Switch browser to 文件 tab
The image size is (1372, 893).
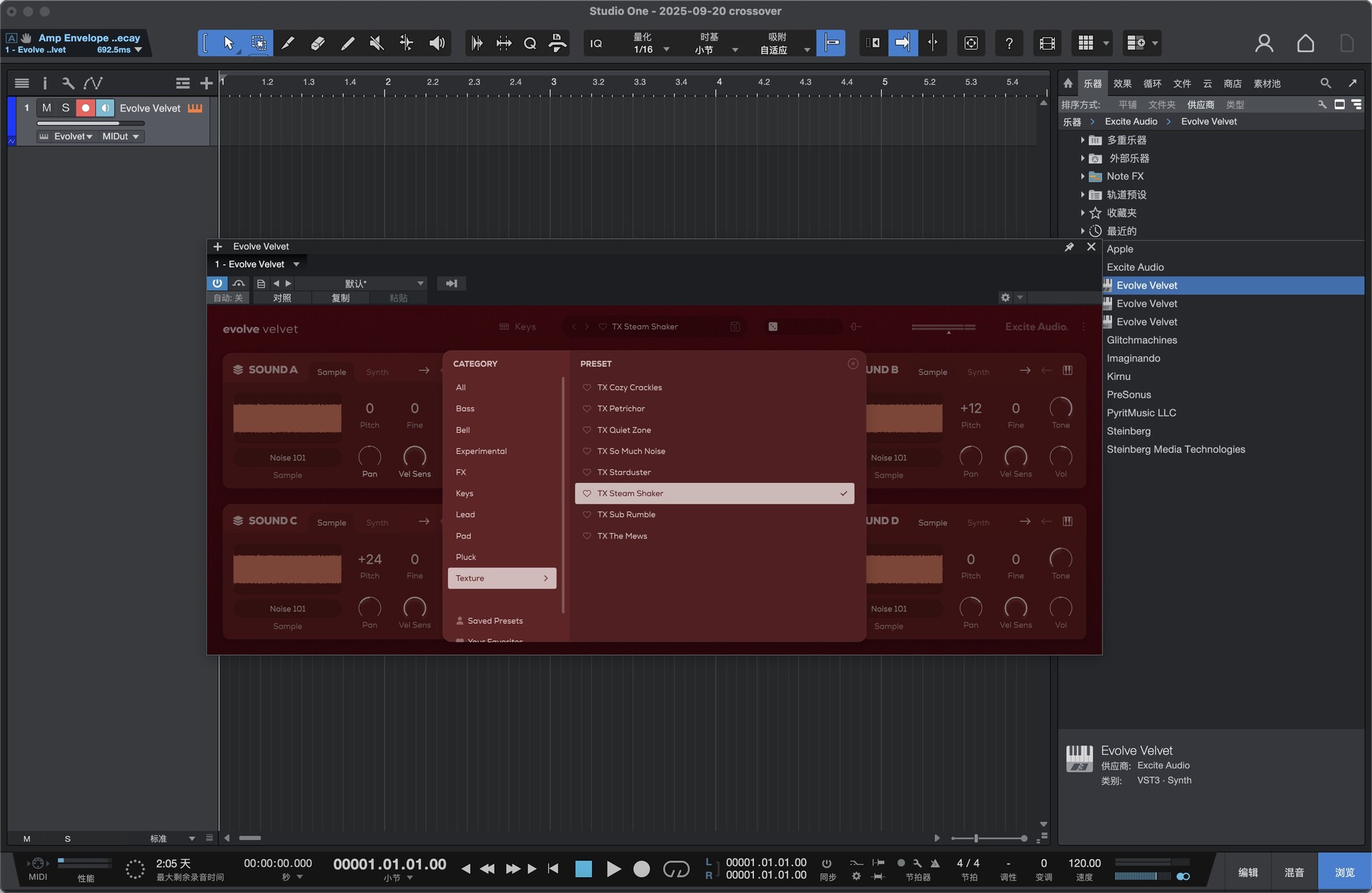(x=1183, y=84)
